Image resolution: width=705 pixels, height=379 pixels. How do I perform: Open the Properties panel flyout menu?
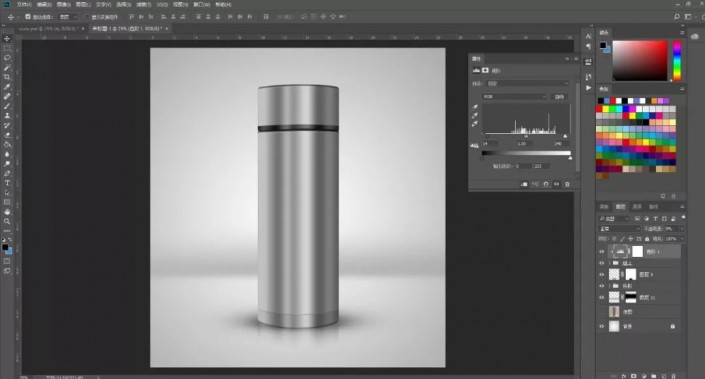(576, 59)
